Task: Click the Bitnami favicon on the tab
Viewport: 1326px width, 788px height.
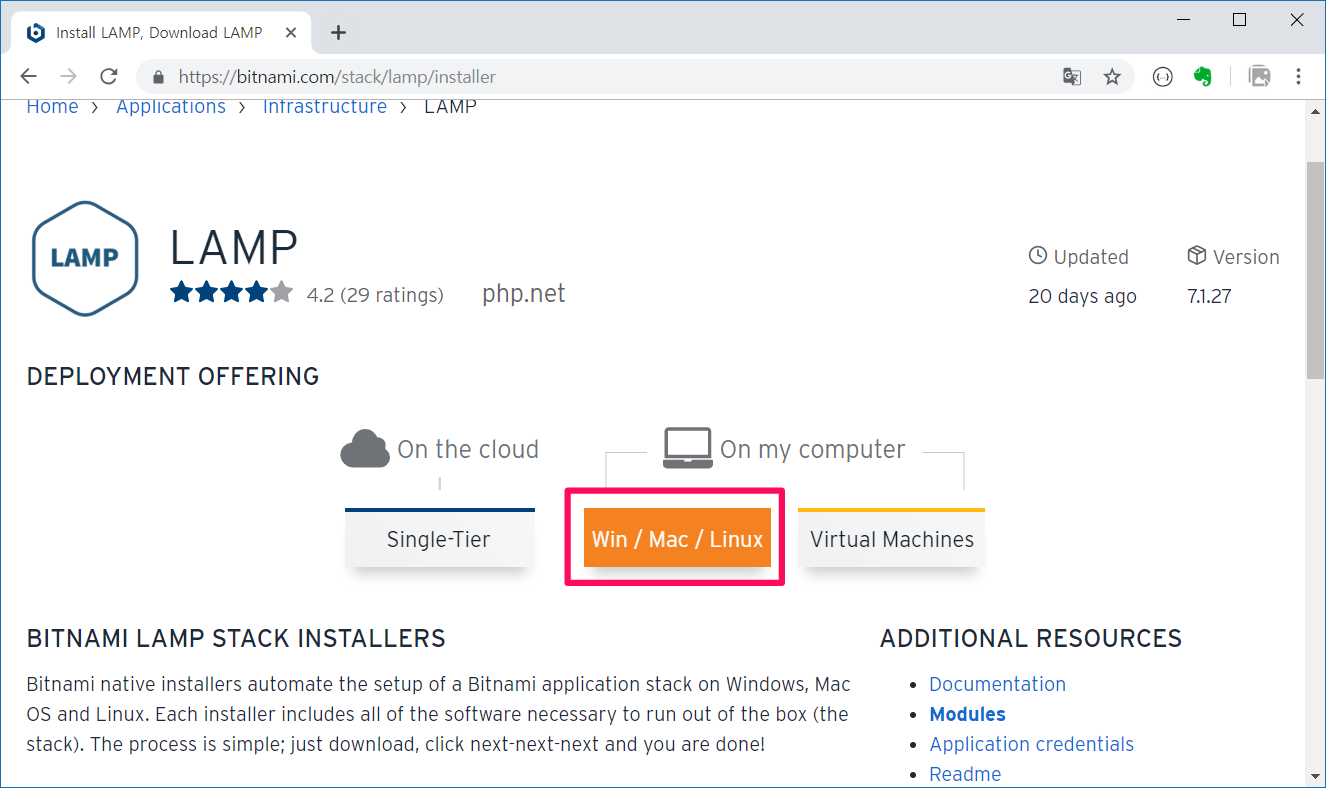Action: point(35,33)
